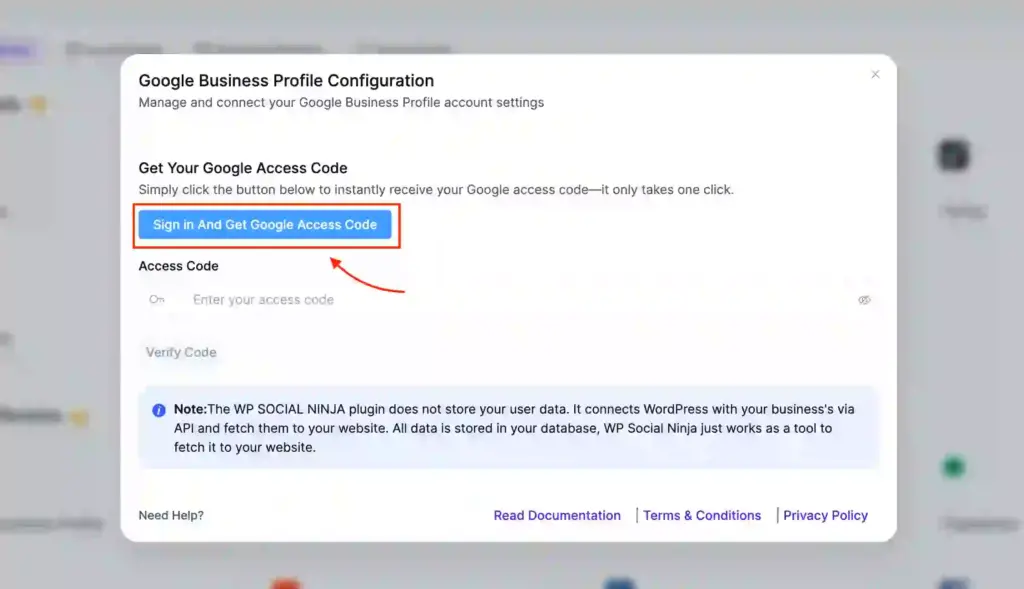The width and height of the screenshot is (1024, 589).
Task: Select the highlighted purple sidebar item
Action: pos(12,49)
